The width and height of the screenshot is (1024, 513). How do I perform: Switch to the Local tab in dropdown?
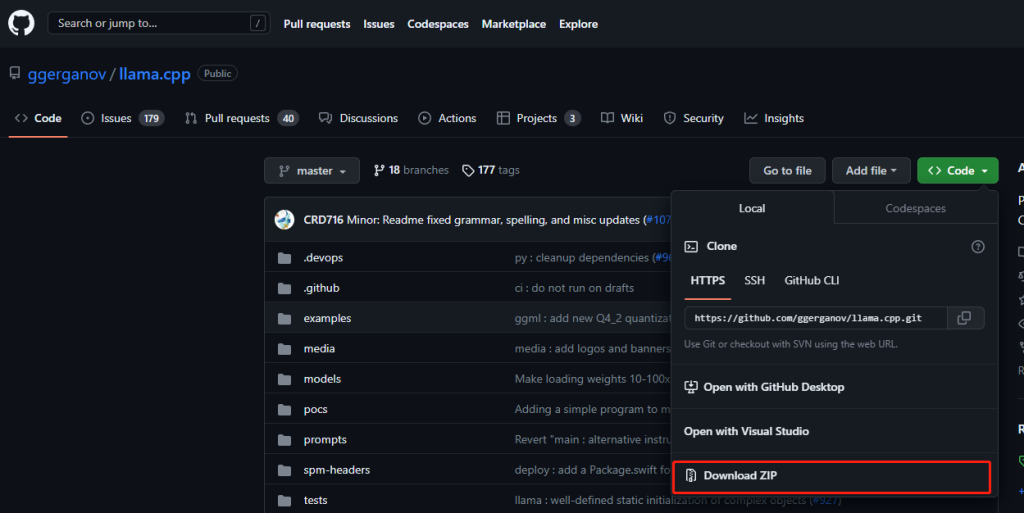(x=752, y=208)
